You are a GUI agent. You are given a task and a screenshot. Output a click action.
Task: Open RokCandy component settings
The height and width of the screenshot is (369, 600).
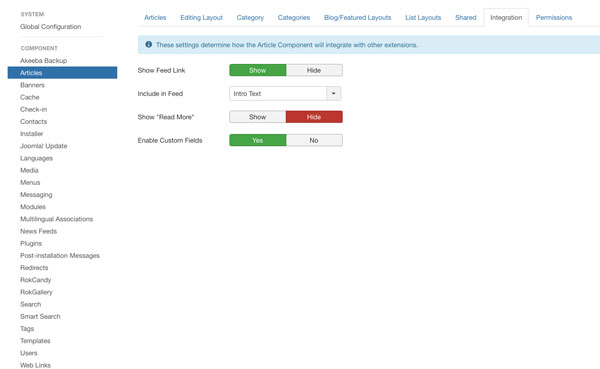(35, 280)
